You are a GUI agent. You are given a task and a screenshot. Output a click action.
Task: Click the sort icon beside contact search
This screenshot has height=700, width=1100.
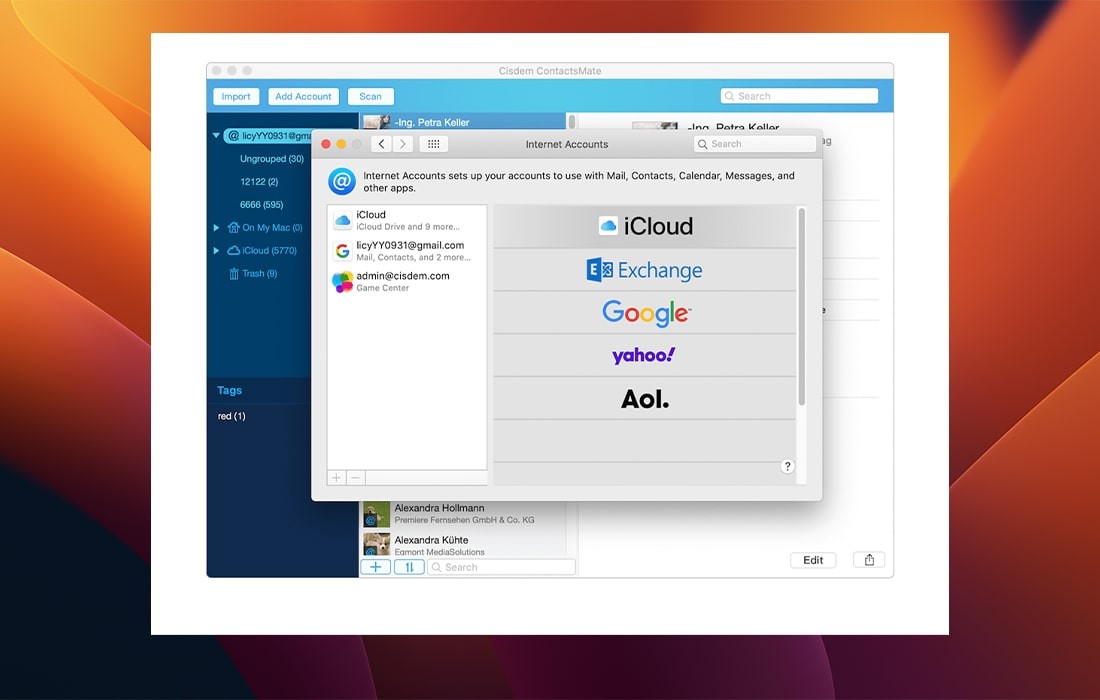(x=409, y=567)
